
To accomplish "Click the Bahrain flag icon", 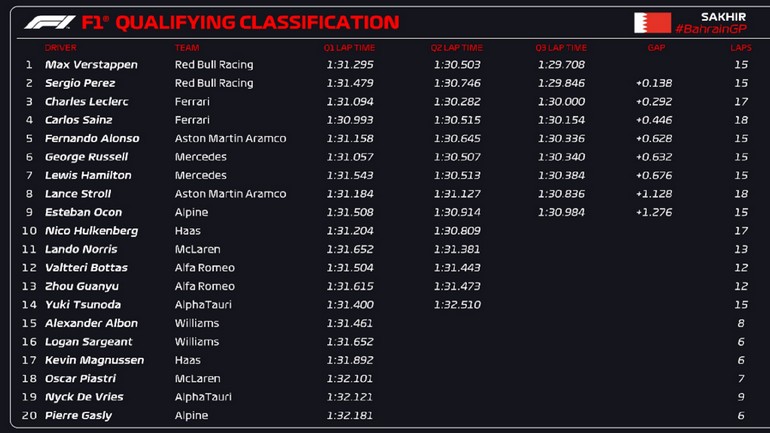I will [x=652, y=23].
